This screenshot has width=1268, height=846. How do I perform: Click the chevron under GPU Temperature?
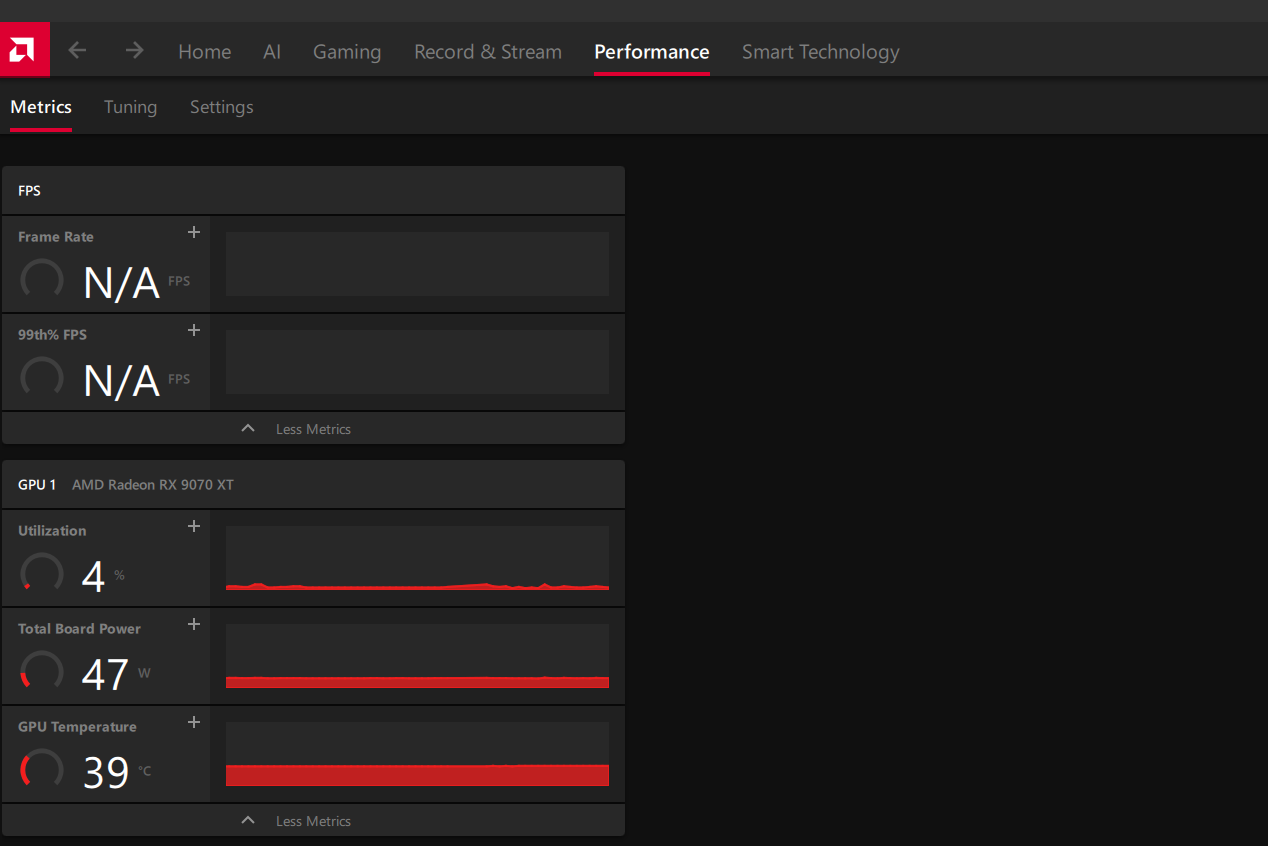[248, 820]
